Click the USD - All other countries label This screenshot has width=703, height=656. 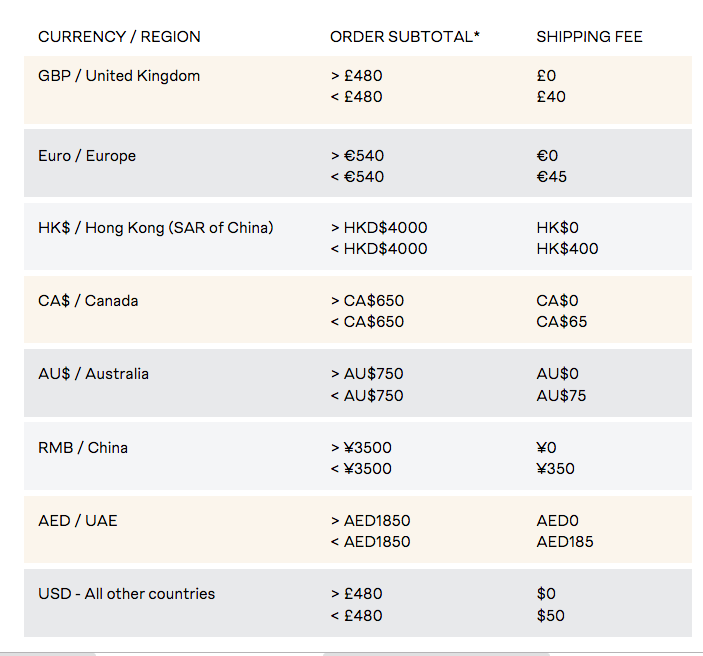(x=126, y=594)
